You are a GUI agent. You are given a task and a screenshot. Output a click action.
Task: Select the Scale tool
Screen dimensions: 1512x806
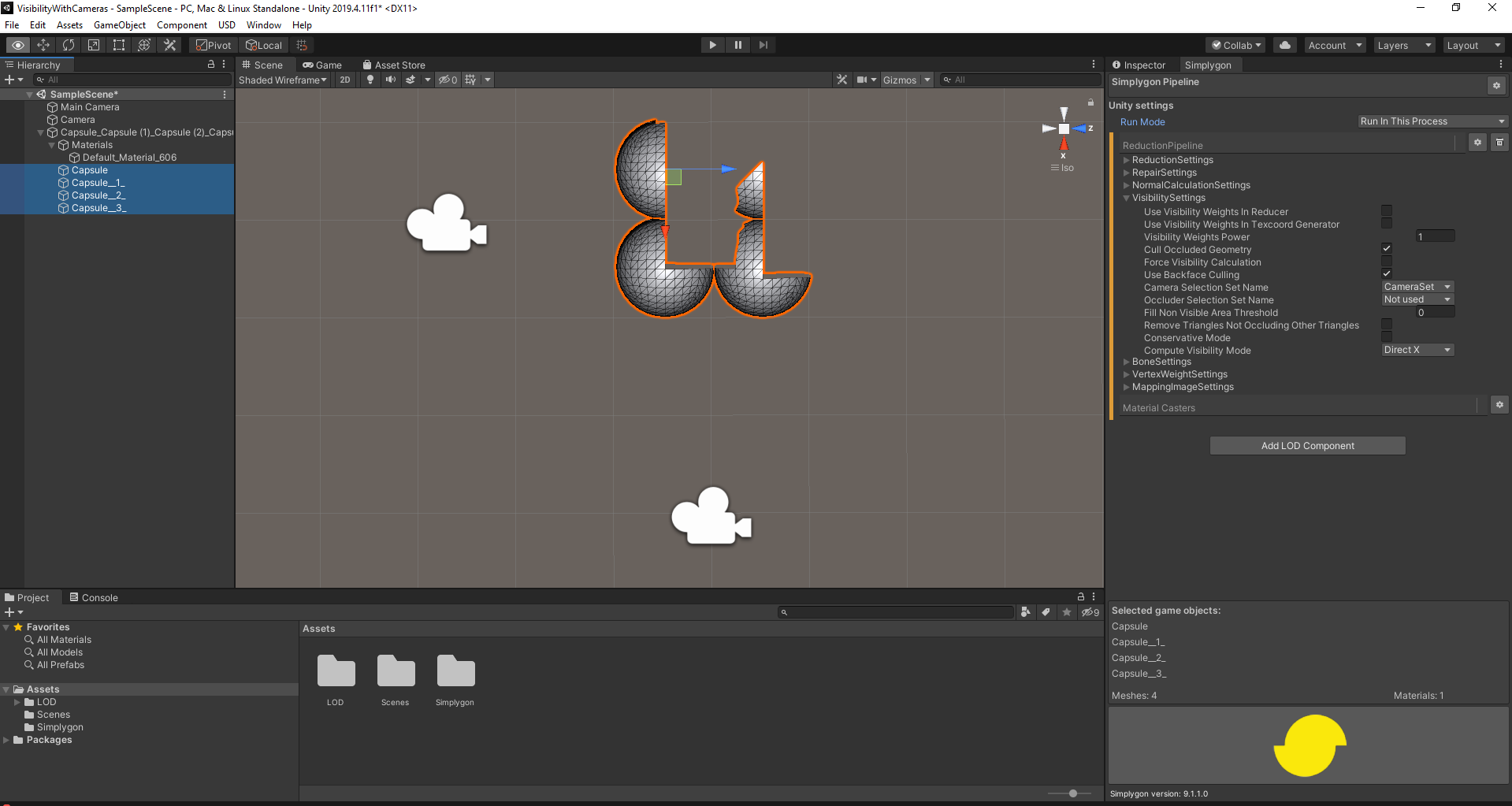click(93, 45)
